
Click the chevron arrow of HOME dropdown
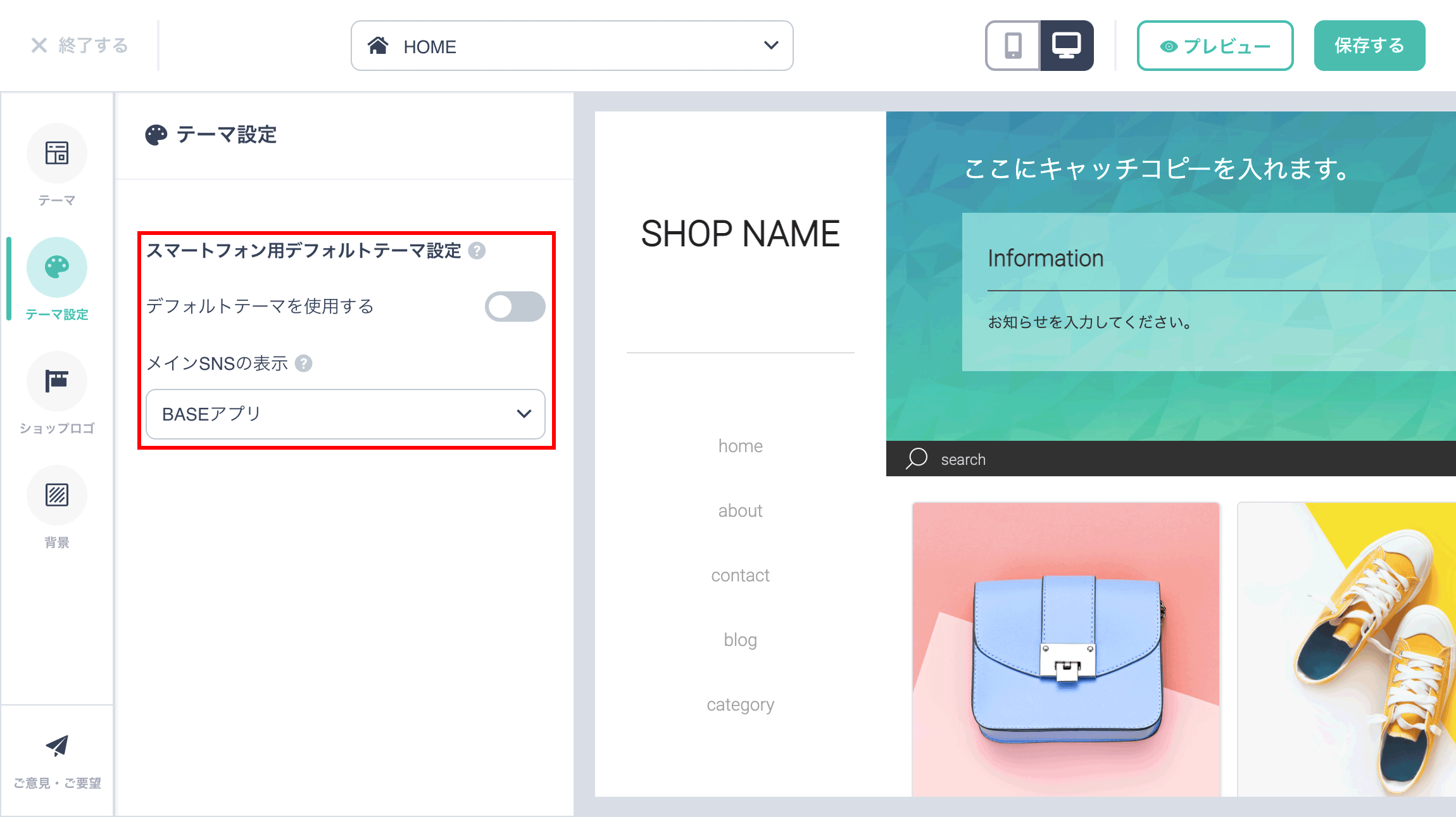(x=771, y=46)
